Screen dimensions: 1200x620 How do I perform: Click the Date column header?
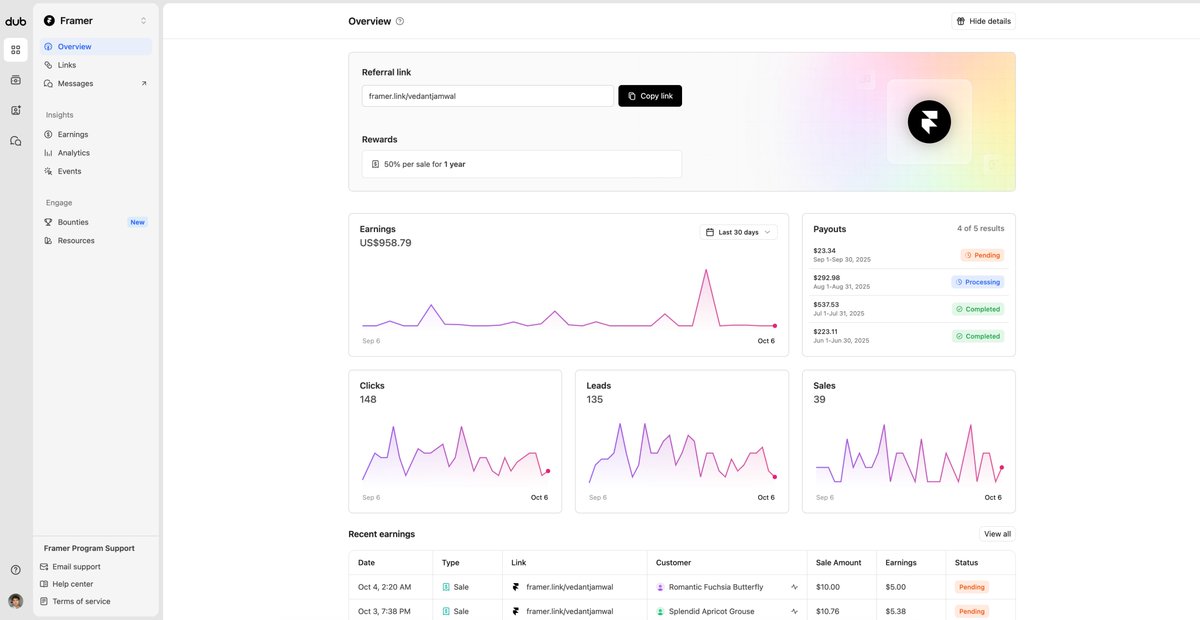(x=366, y=563)
